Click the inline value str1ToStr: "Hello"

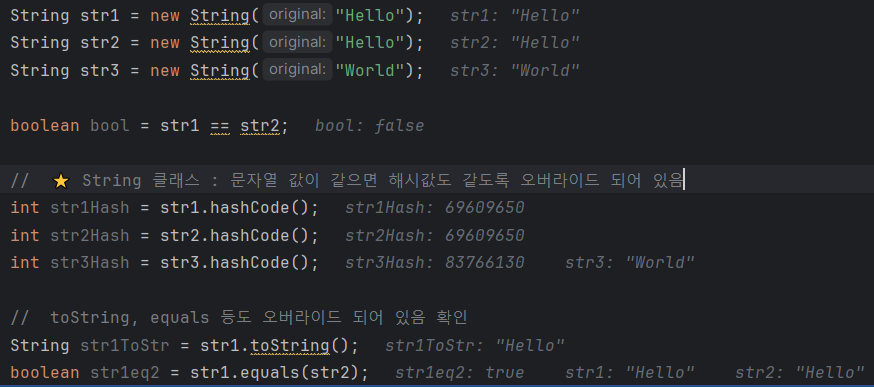click(475, 346)
